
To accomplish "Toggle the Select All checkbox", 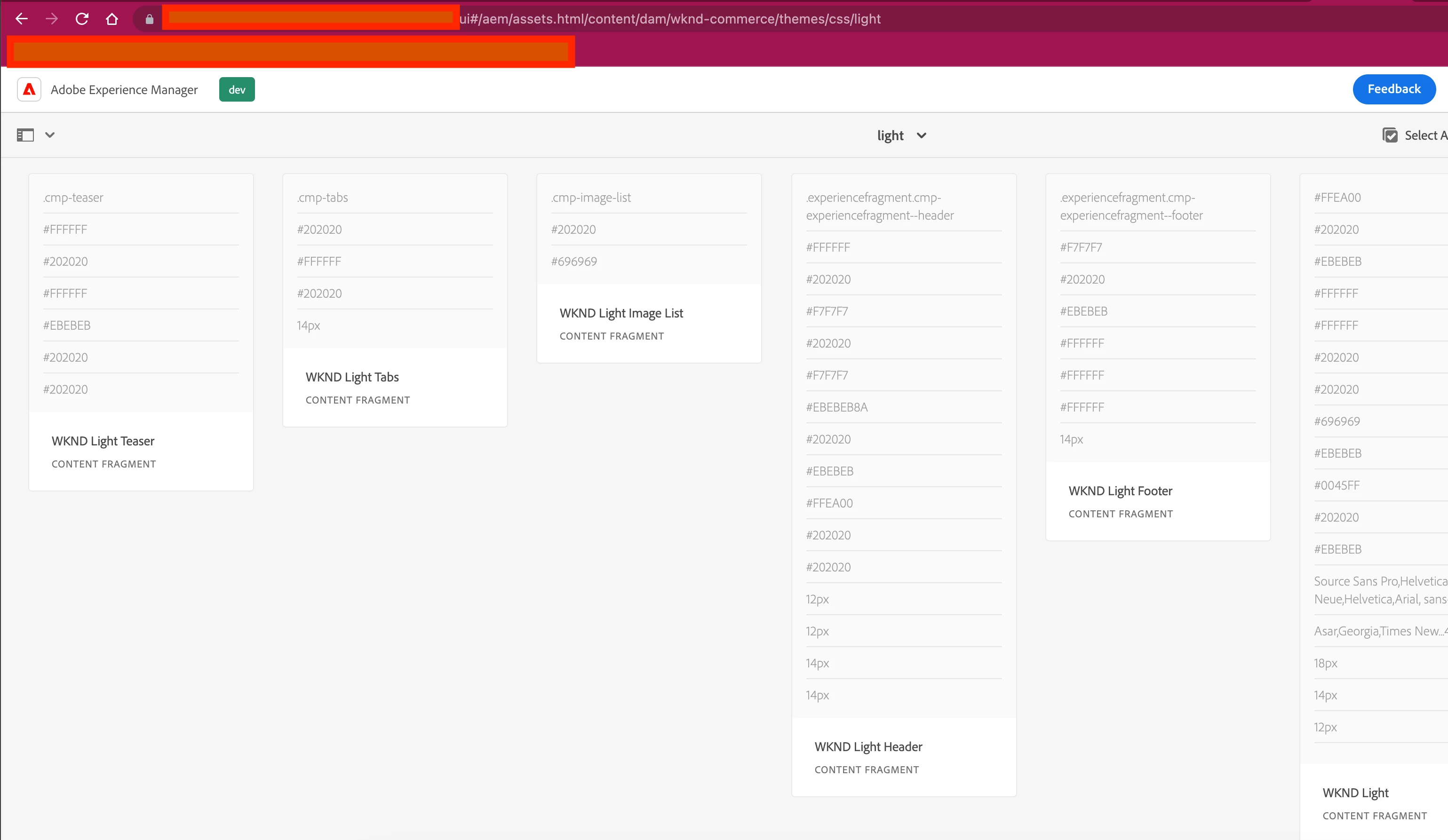I will (x=1390, y=135).
